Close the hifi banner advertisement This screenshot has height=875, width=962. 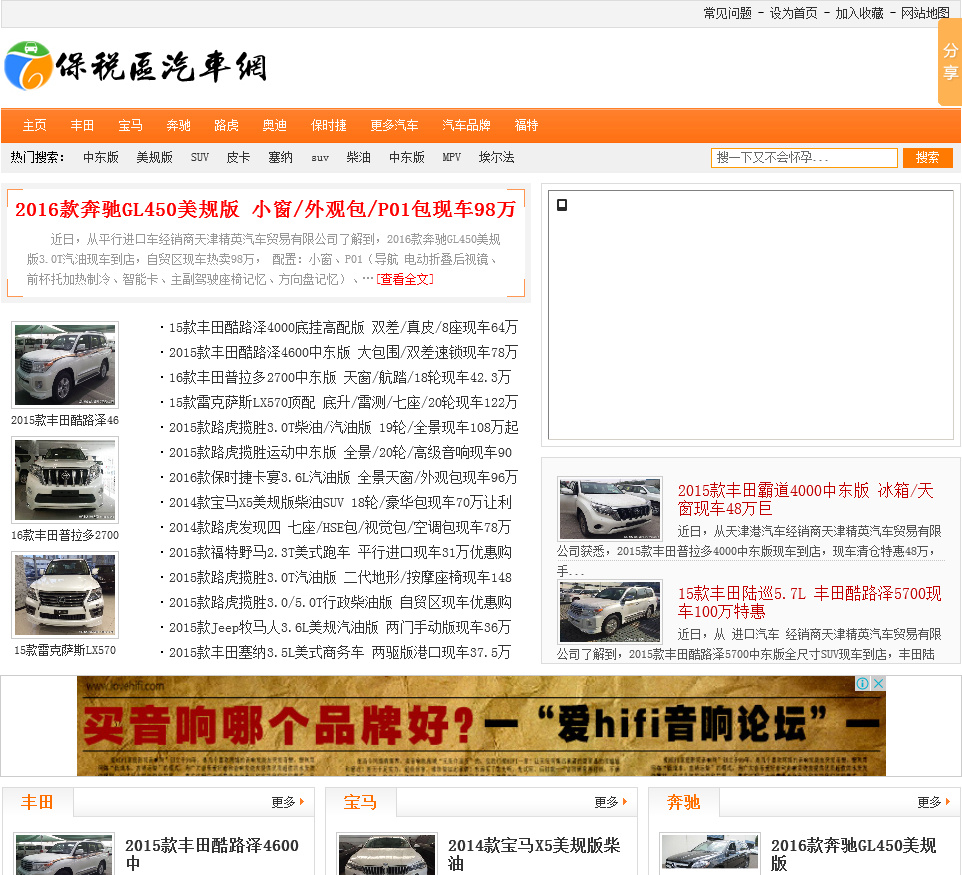pos(879,683)
